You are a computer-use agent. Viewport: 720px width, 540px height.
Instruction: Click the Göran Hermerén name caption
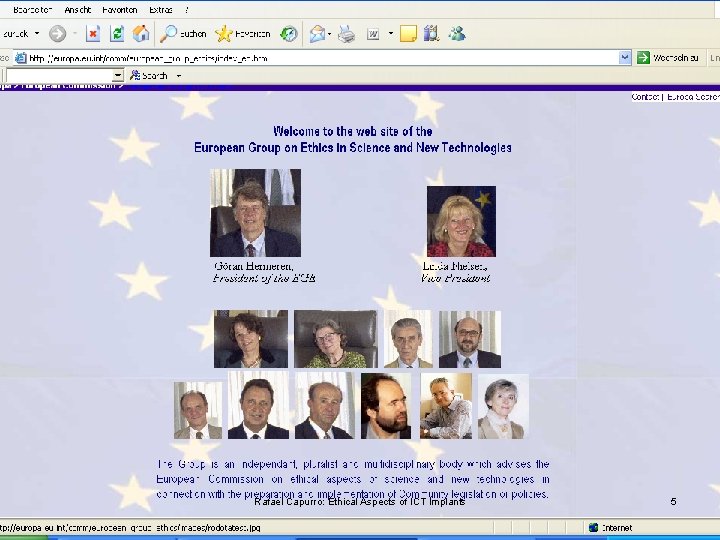(253, 266)
